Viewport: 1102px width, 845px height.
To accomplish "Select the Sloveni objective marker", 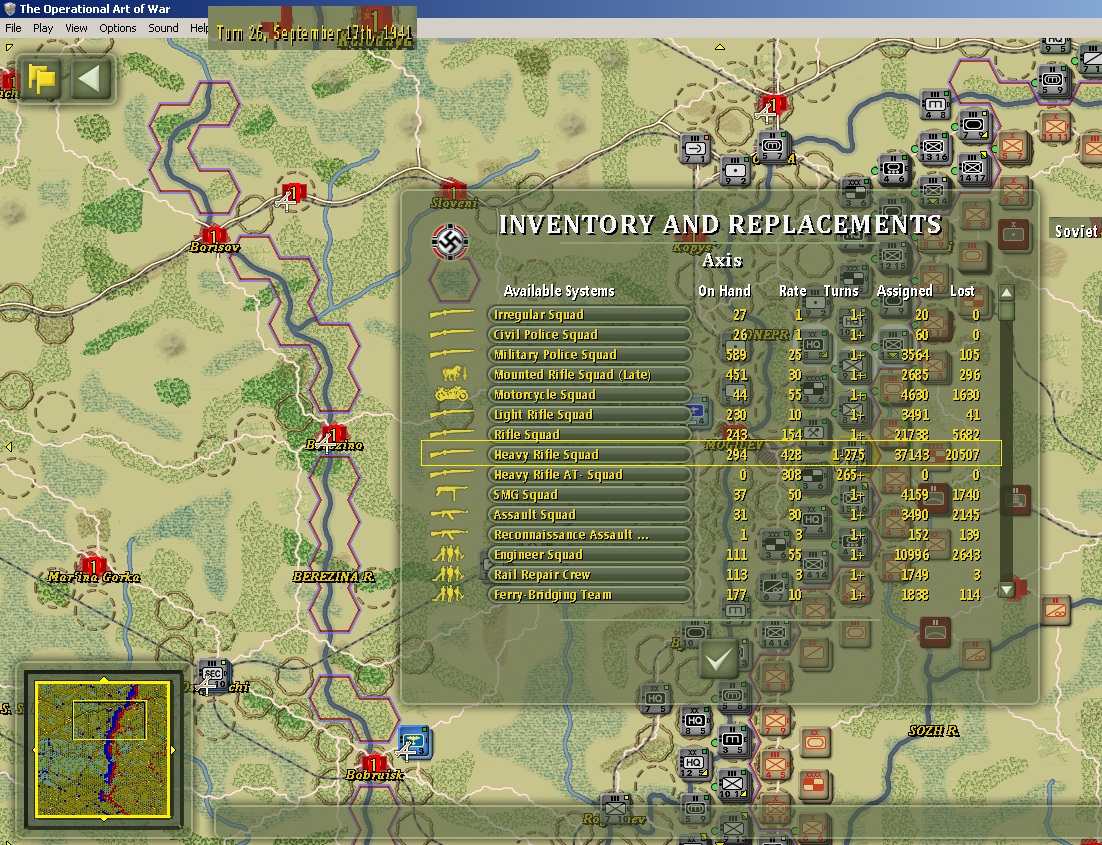I will [x=453, y=190].
